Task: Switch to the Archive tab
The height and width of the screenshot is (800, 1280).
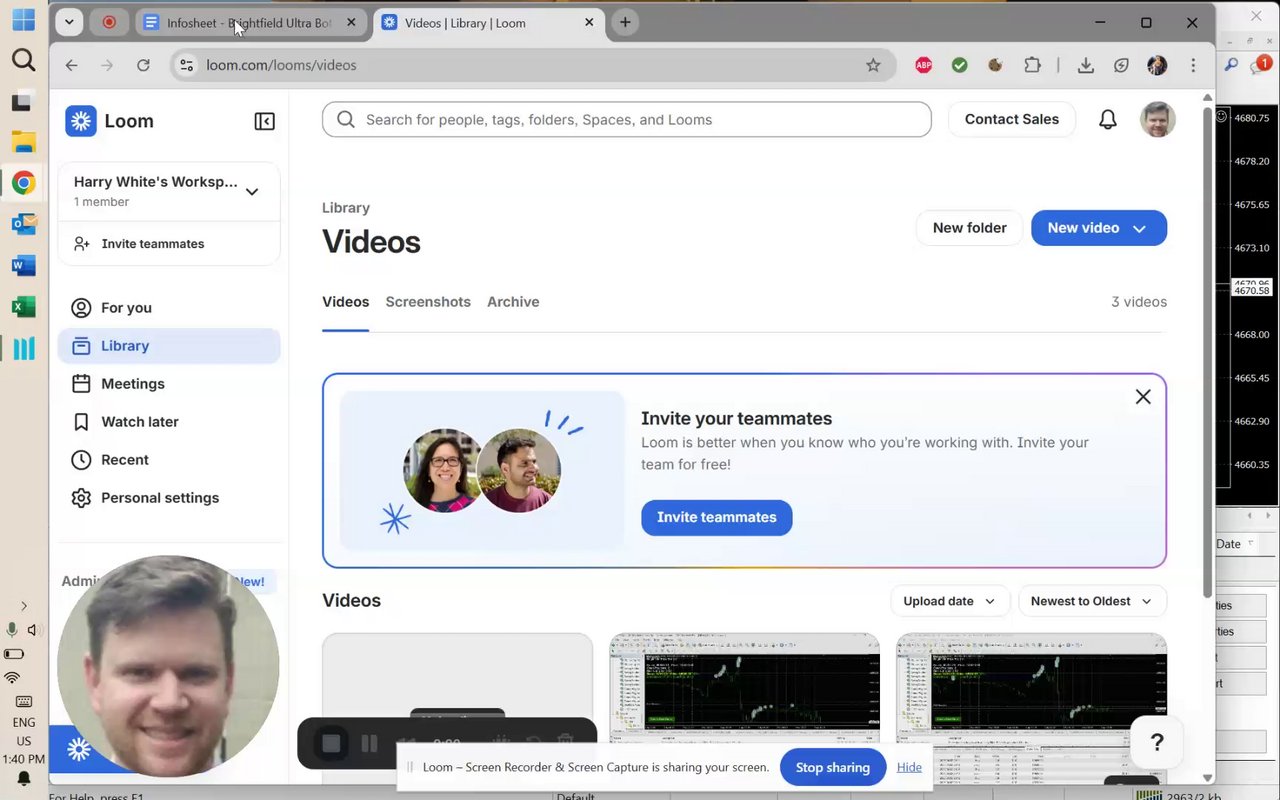Action: click(x=513, y=302)
